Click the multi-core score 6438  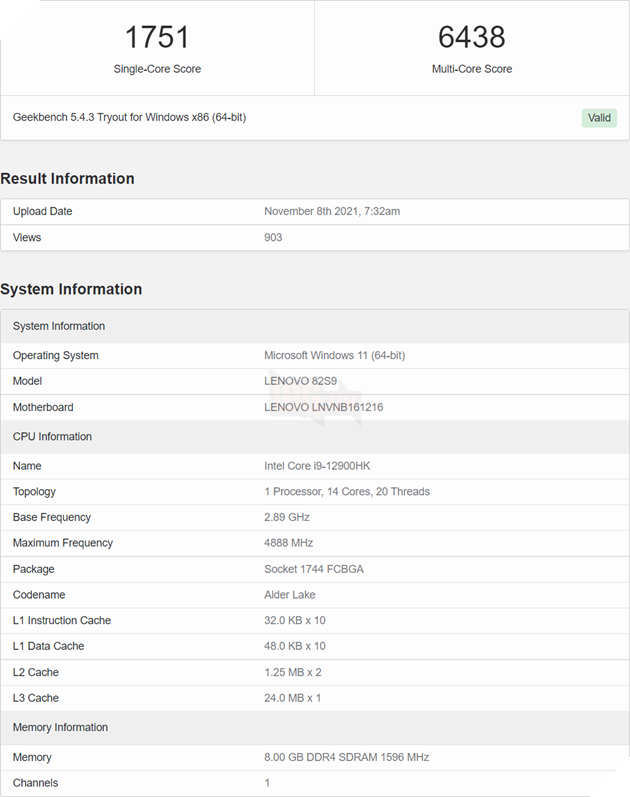[x=472, y=37]
